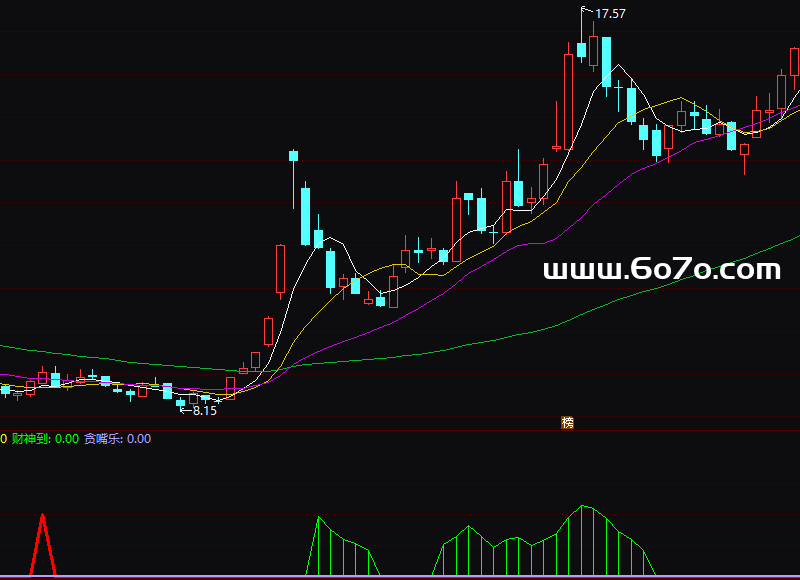
Task: Click the orange 榜 badge icon
Action: pyautogui.click(x=567, y=422)
